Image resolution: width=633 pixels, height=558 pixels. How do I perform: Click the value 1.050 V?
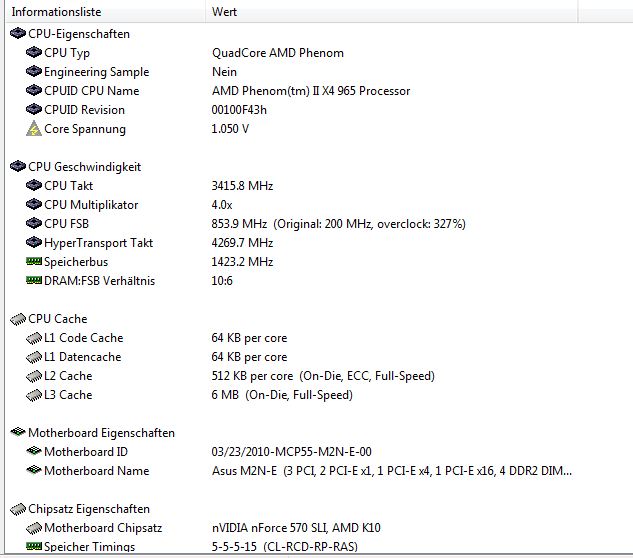coord(230,129)
